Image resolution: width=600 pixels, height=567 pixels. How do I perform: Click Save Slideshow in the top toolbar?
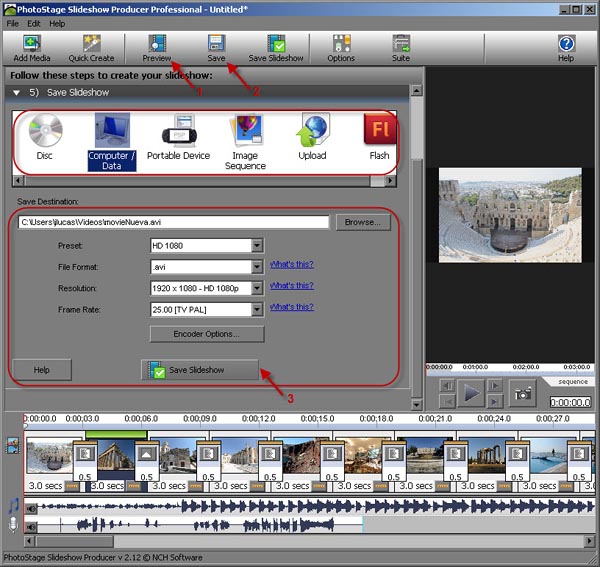(276, 48)
